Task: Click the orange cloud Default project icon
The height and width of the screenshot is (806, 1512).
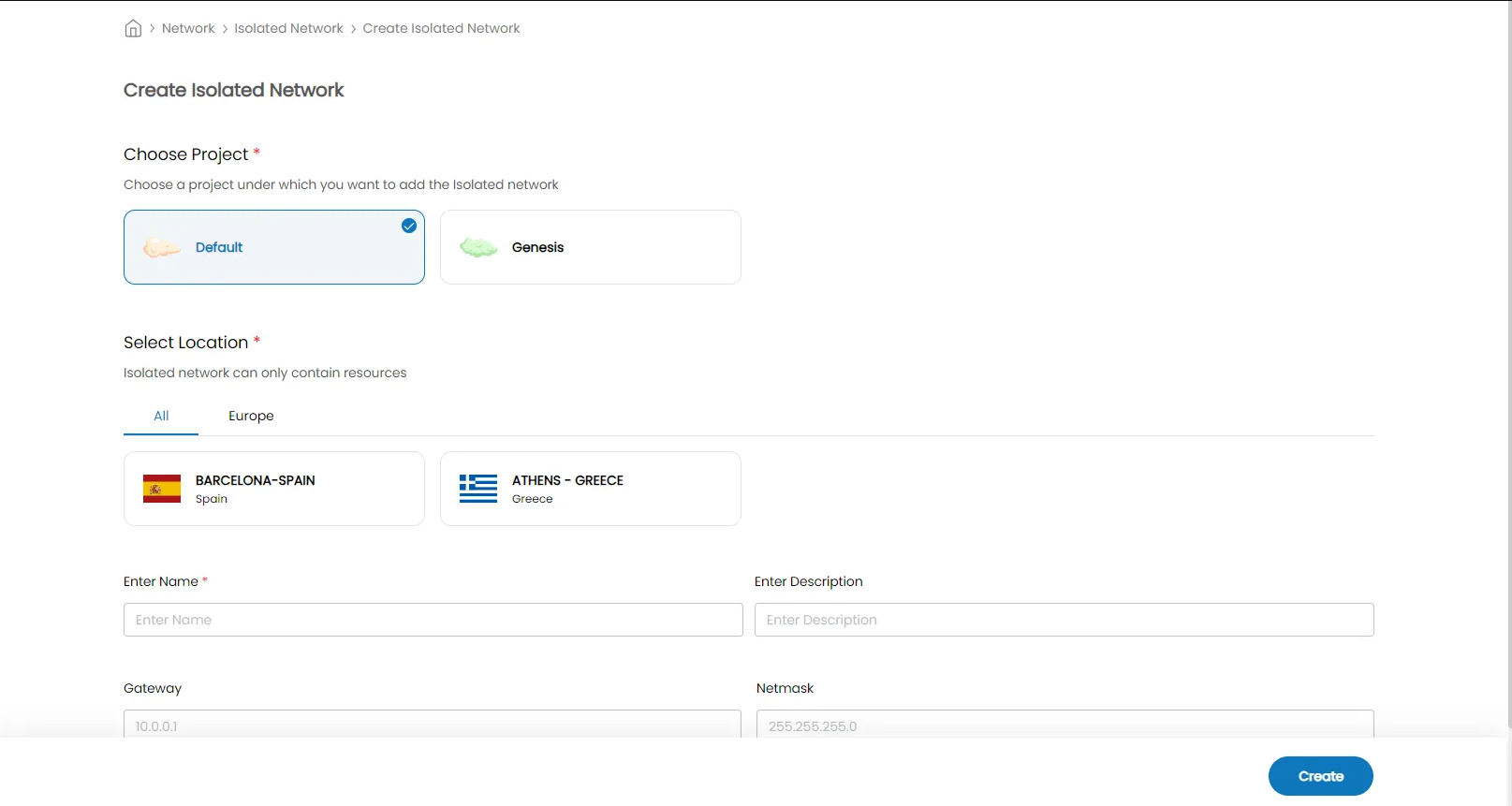Action: (x=161, y=248)
